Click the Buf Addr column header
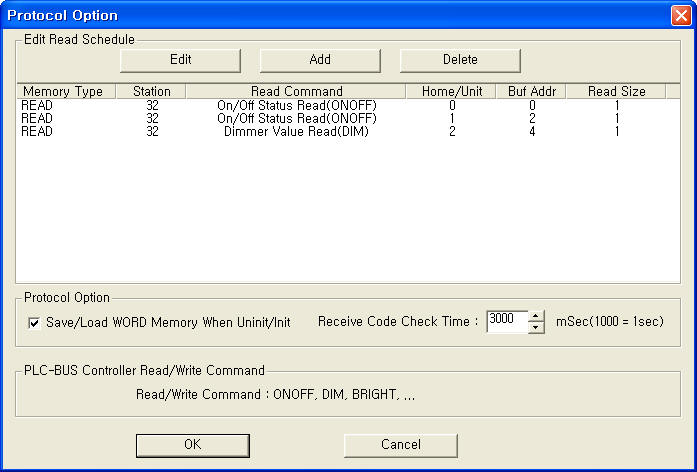The image size is (697, 472). click(x=531, y=91)
